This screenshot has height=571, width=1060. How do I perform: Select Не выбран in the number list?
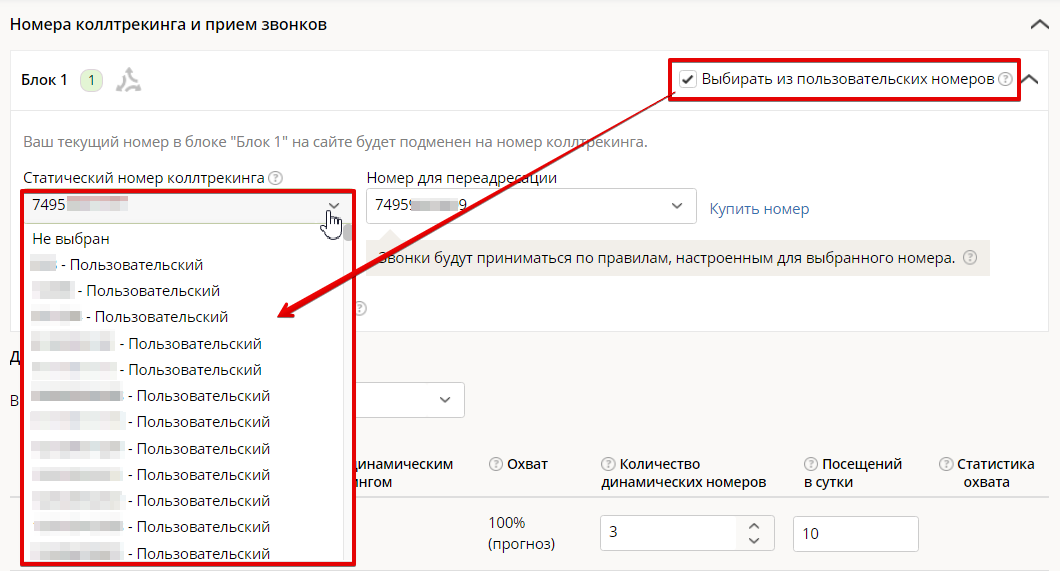click(x=70, y=239)
